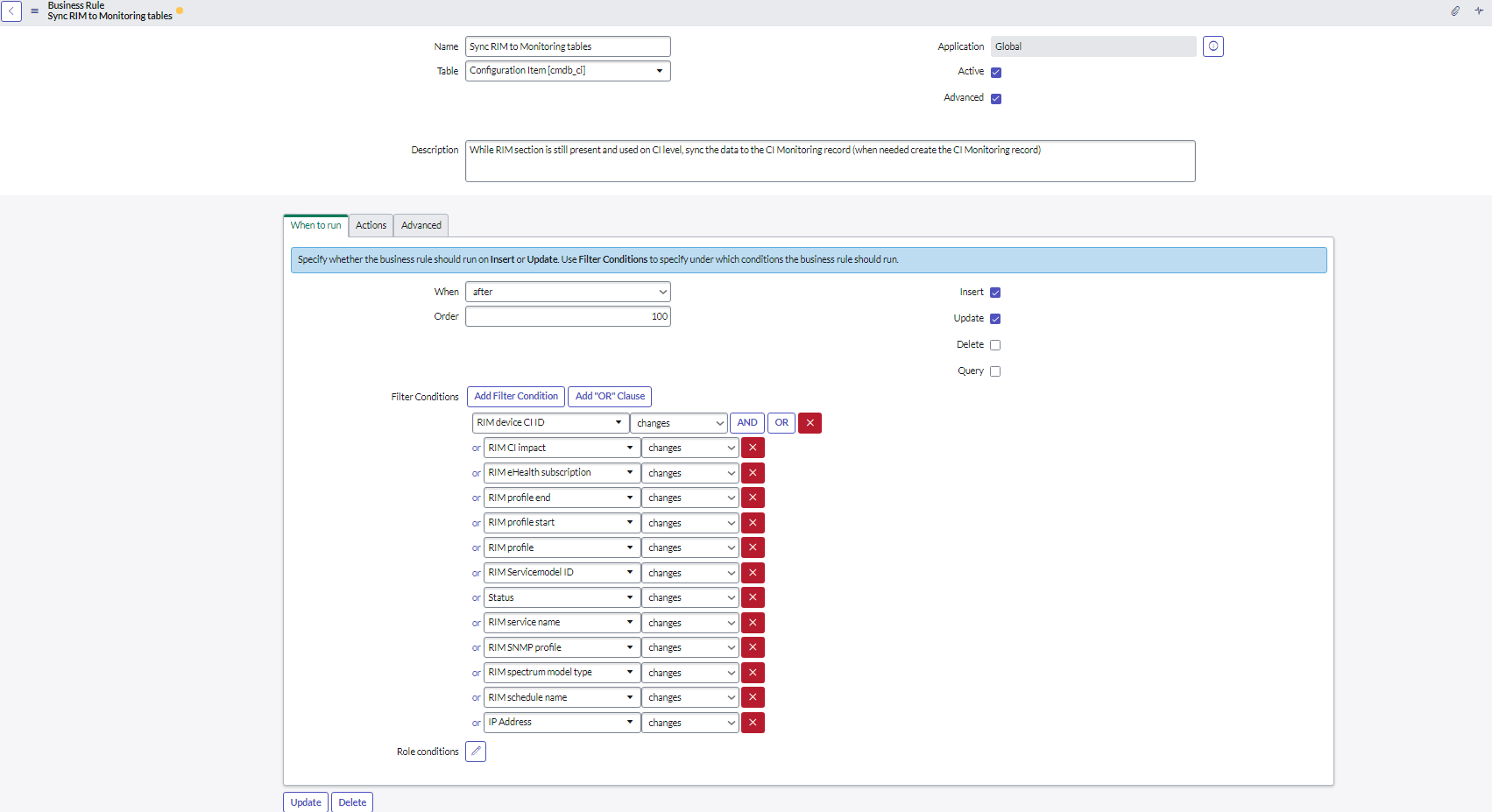Open the Status field dropdown

click(562, 597)
